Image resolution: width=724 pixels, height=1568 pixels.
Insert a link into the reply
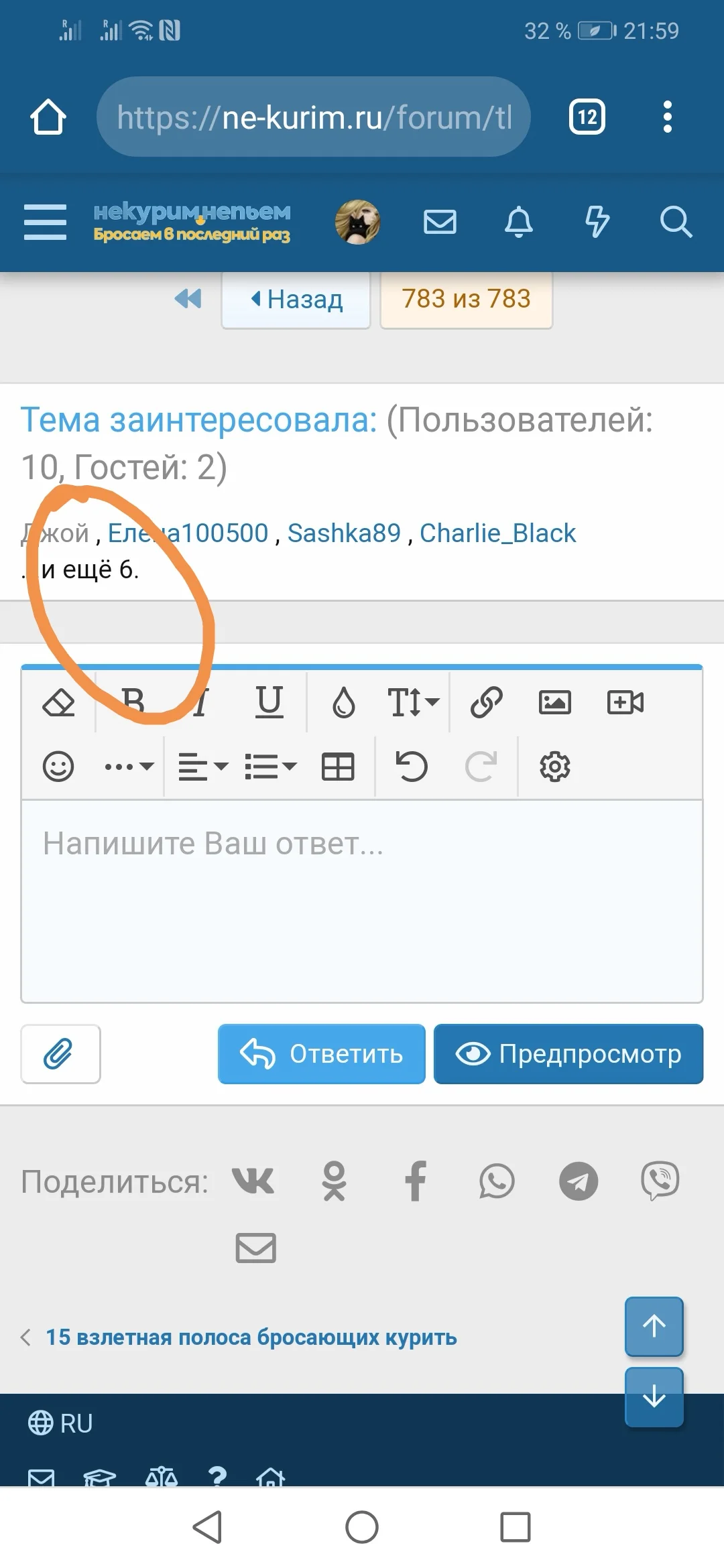(485, 702)
